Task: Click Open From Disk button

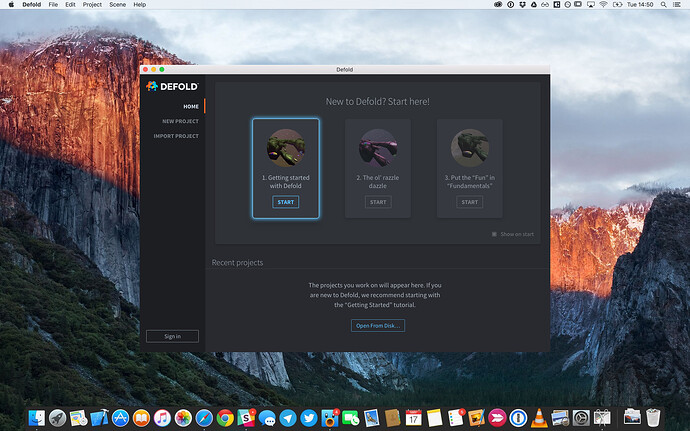Action: tap(377, 326)
